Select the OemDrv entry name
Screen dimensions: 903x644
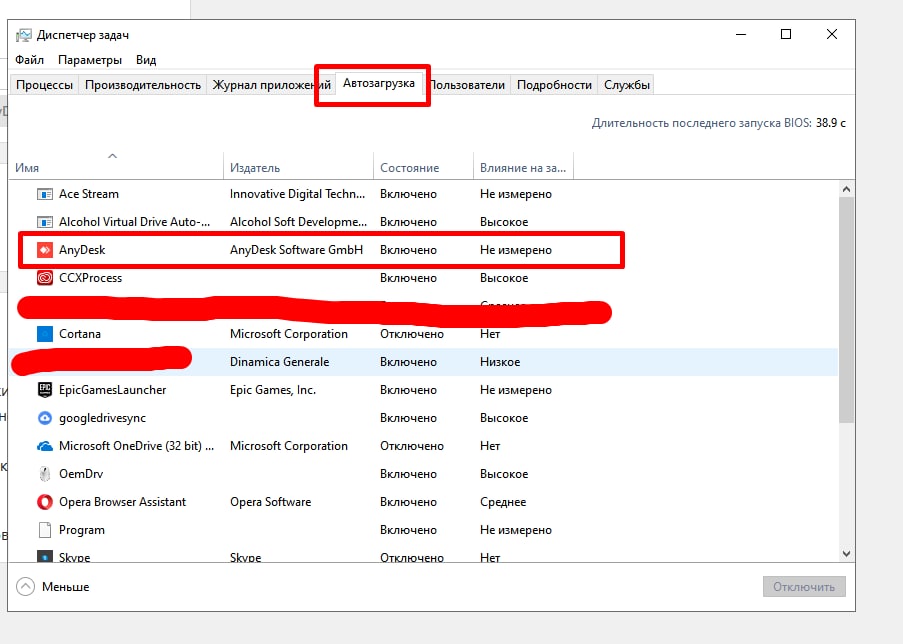coord(81,474)
